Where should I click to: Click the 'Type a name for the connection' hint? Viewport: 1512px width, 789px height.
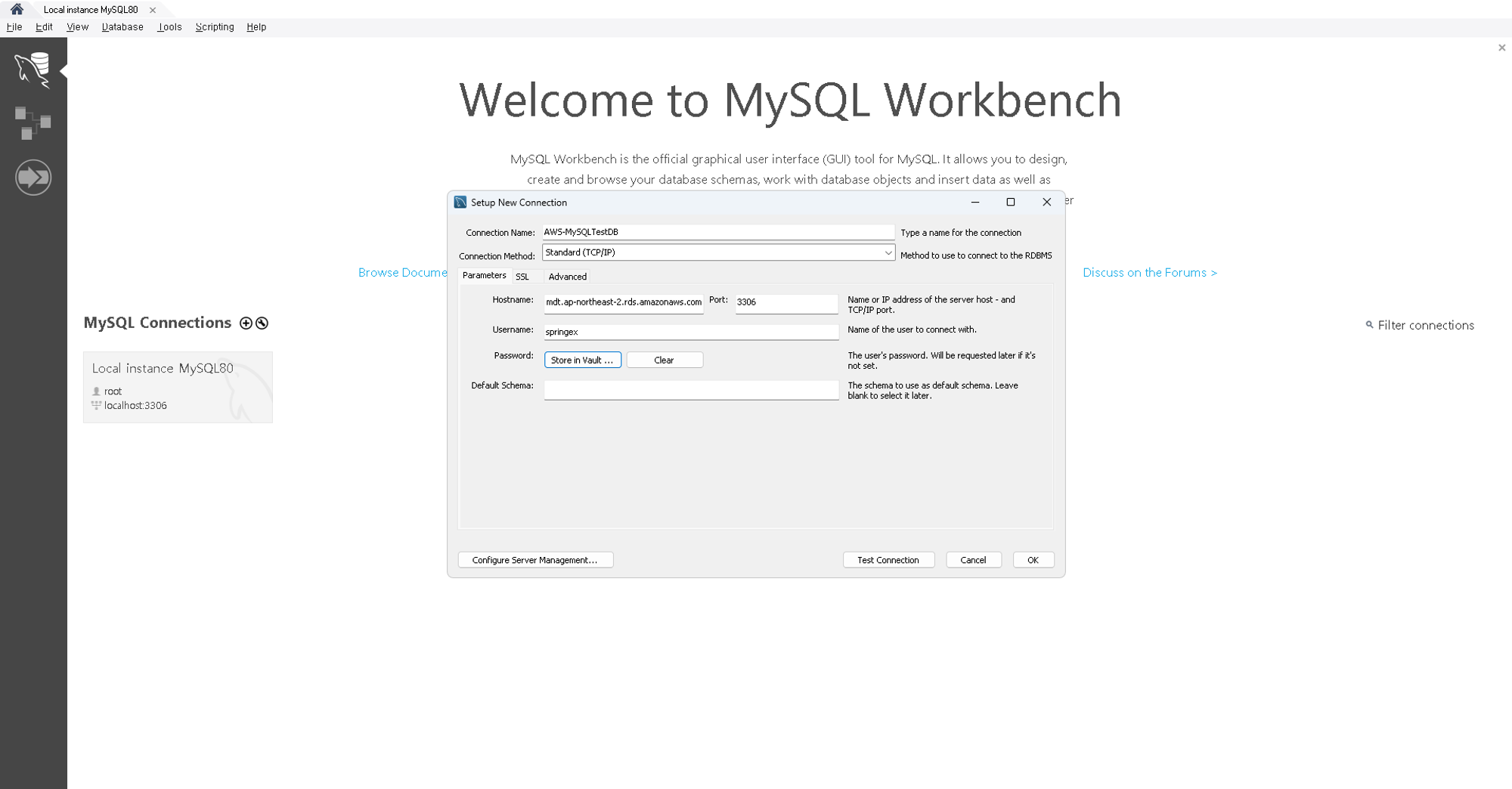point(961,233)
